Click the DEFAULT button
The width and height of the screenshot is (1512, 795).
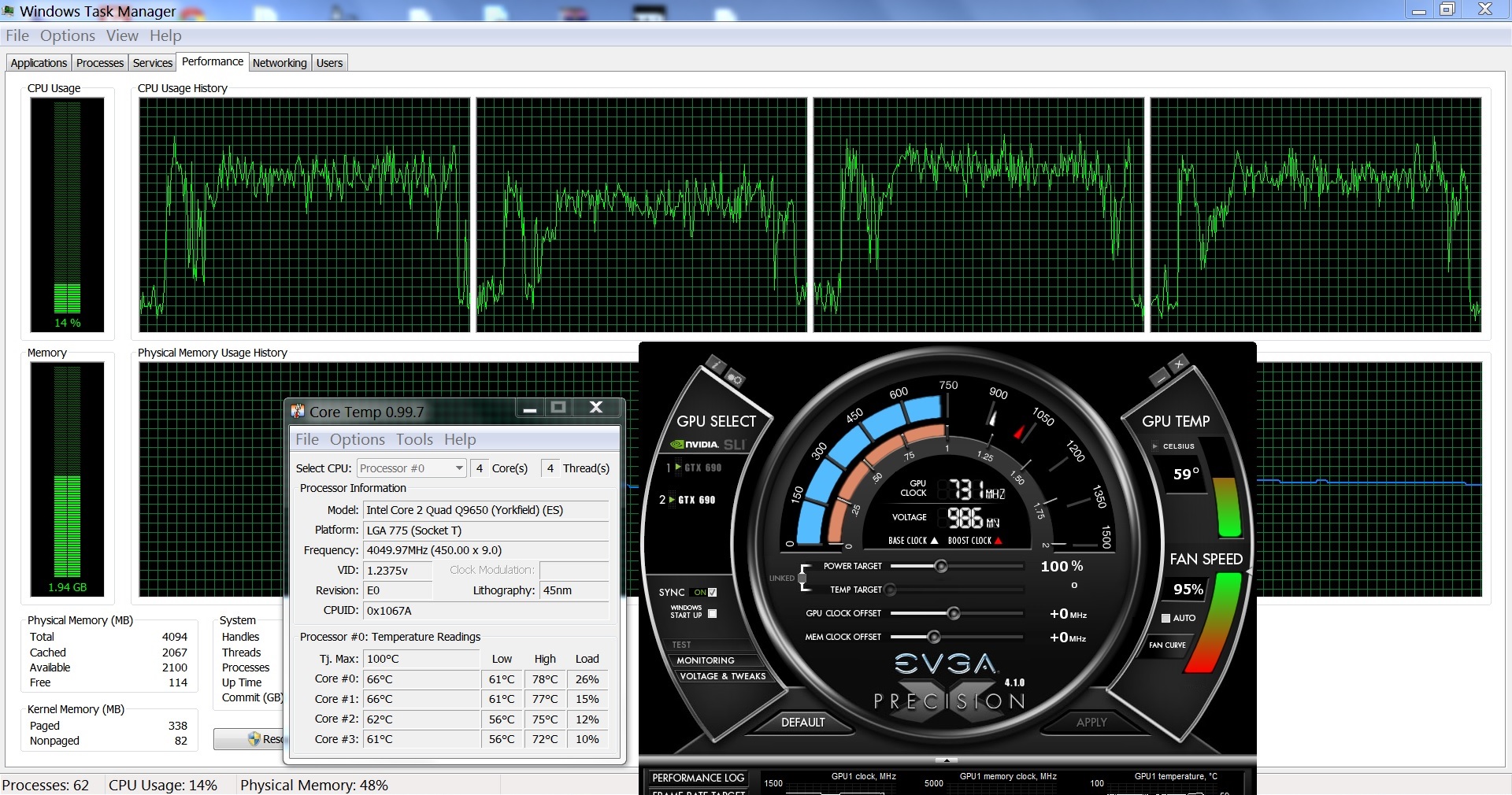coord(802,721)
